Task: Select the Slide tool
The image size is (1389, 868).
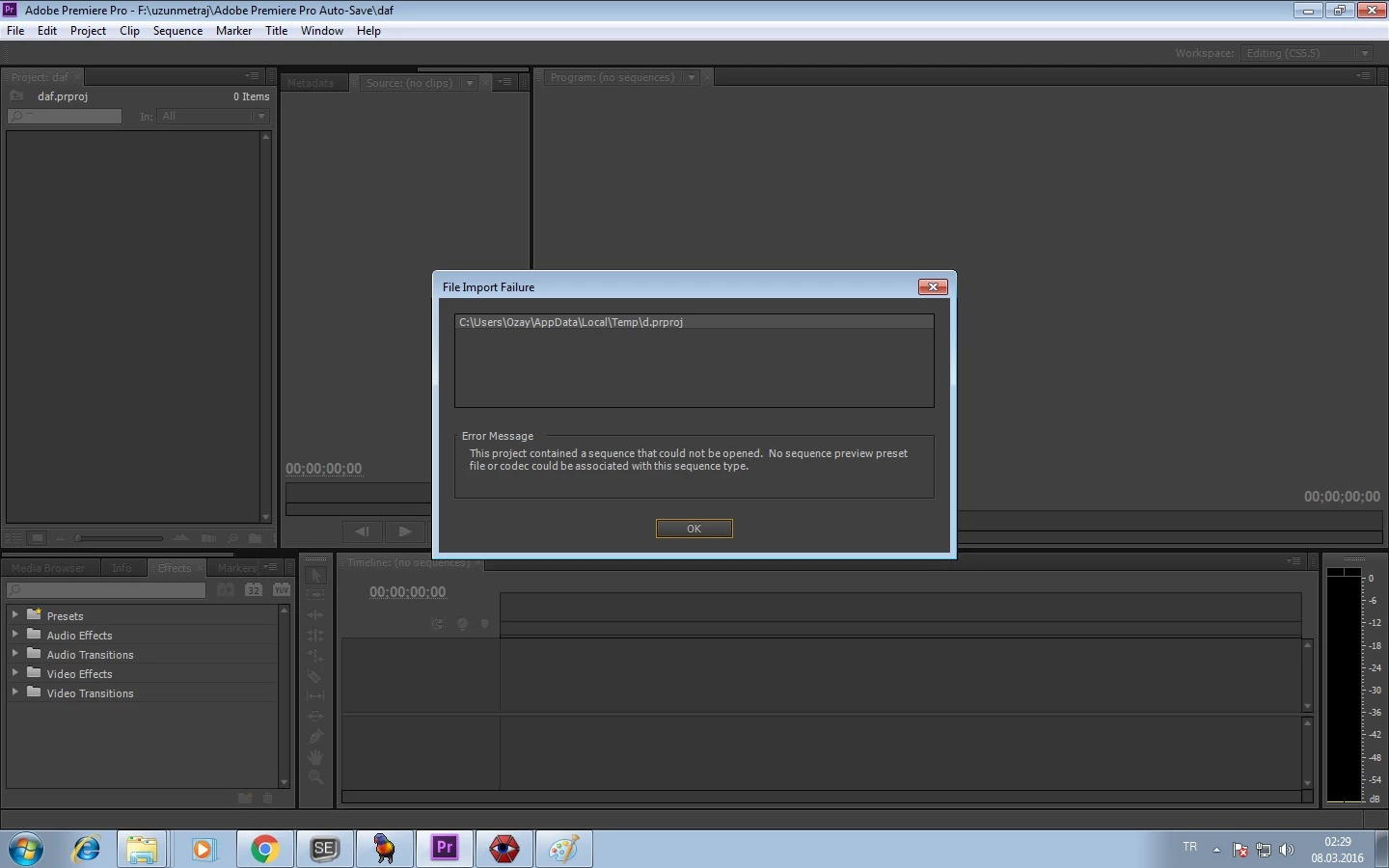Action: (x=315, y=717)
